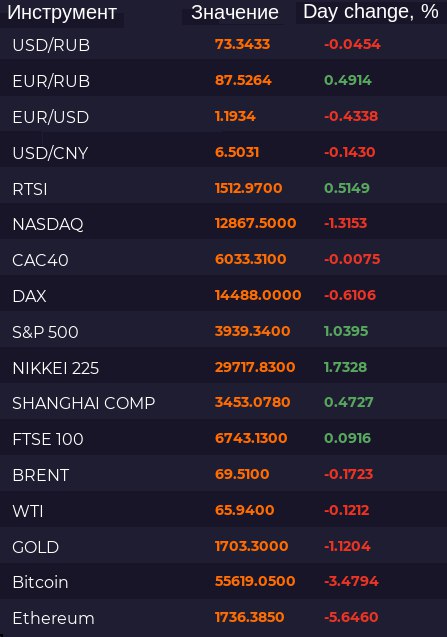Image resolution: width=447 pixels, height=637 pixels.
Task: Open the NIKKEI 225 row
Action: [x=224, y=367]
